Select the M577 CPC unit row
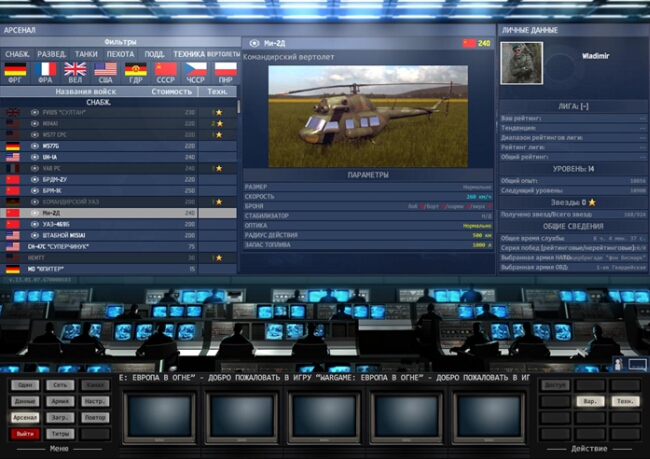Screen dimensions: 650x459 pyautogui.click(x=119, y=135)
